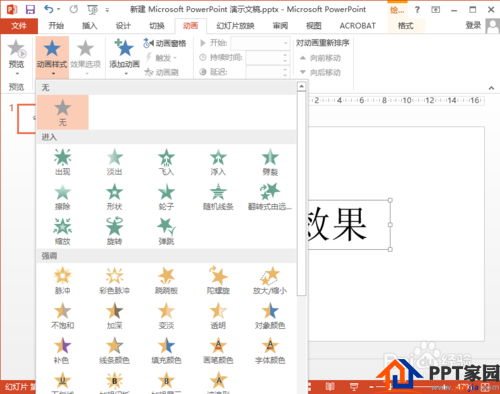Apply the 缩放 zoom animation
This screenshot has height=394, width=500.
(63, 231)
